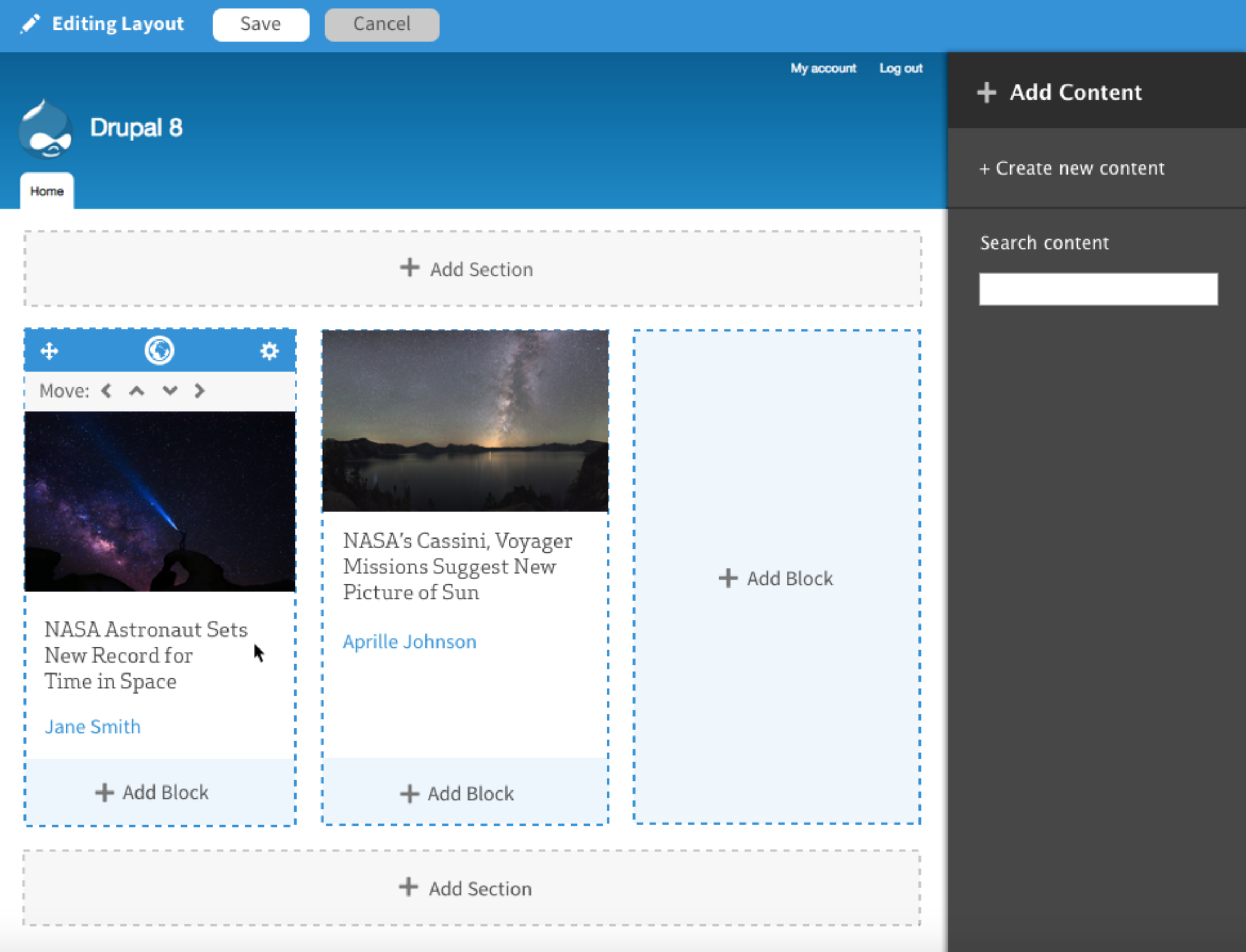
Task: Select the Home tab
Action: (x=46, y=191)
